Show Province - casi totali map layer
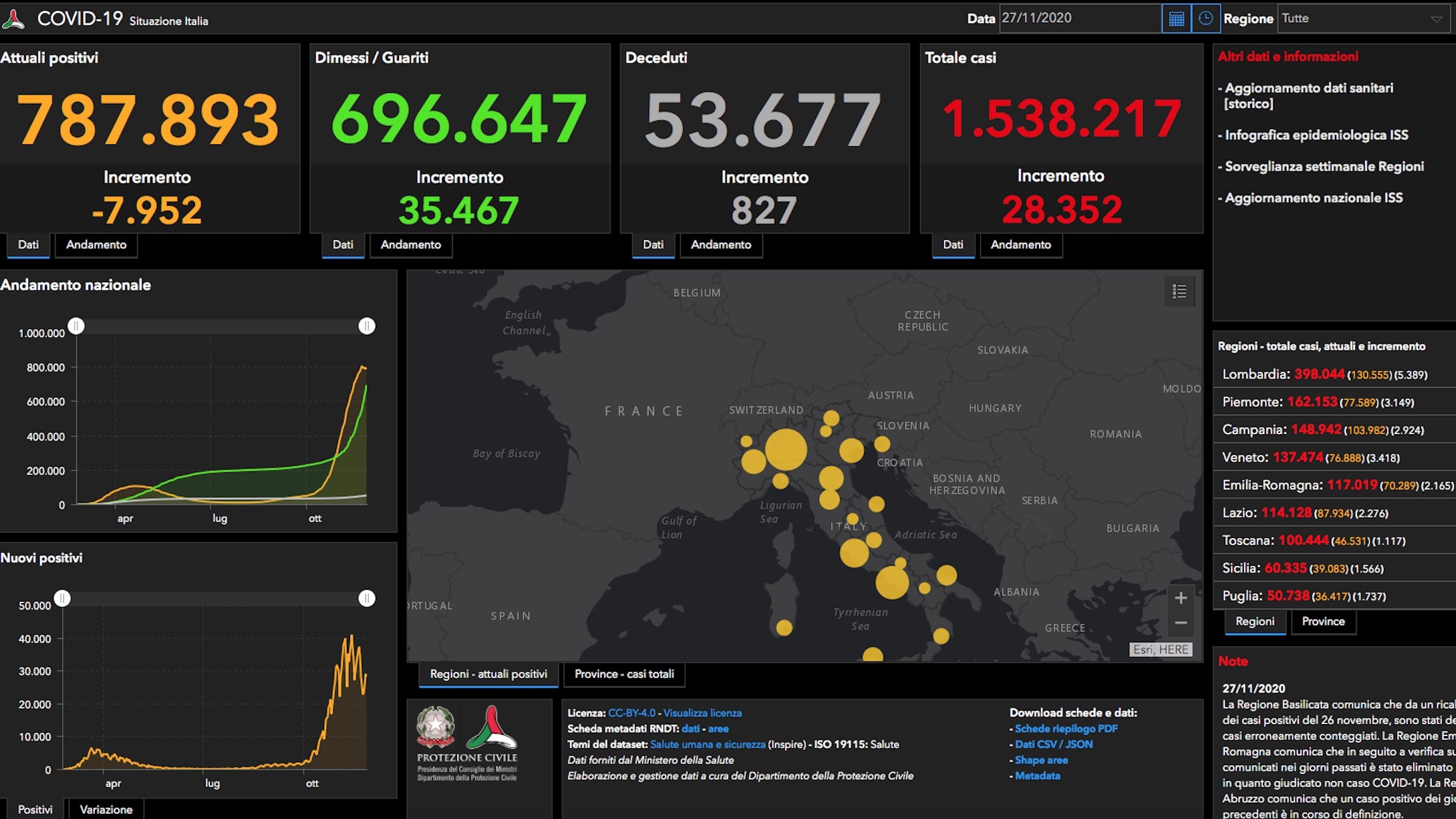1456x819 pixels. pyautogui.click(x=624, y=674)
